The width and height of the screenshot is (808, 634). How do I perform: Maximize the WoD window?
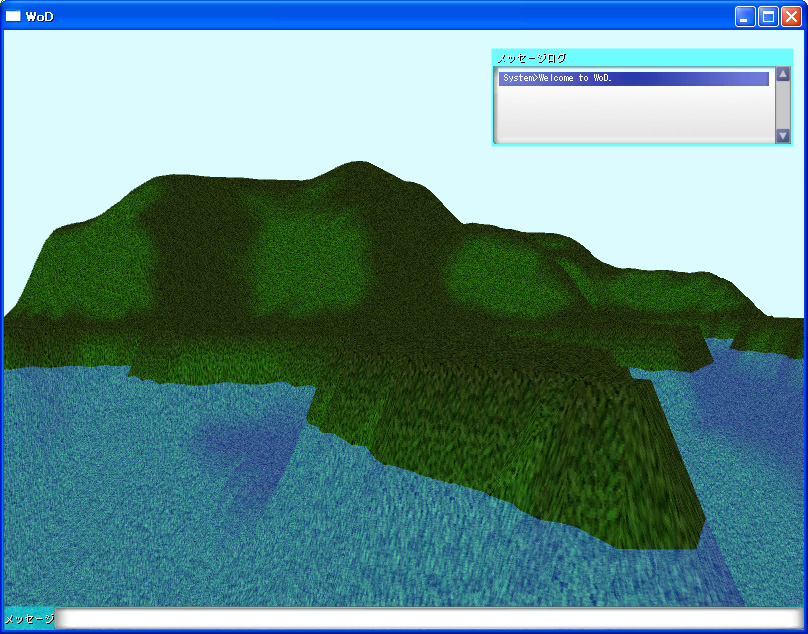click(x=768, y=16)
